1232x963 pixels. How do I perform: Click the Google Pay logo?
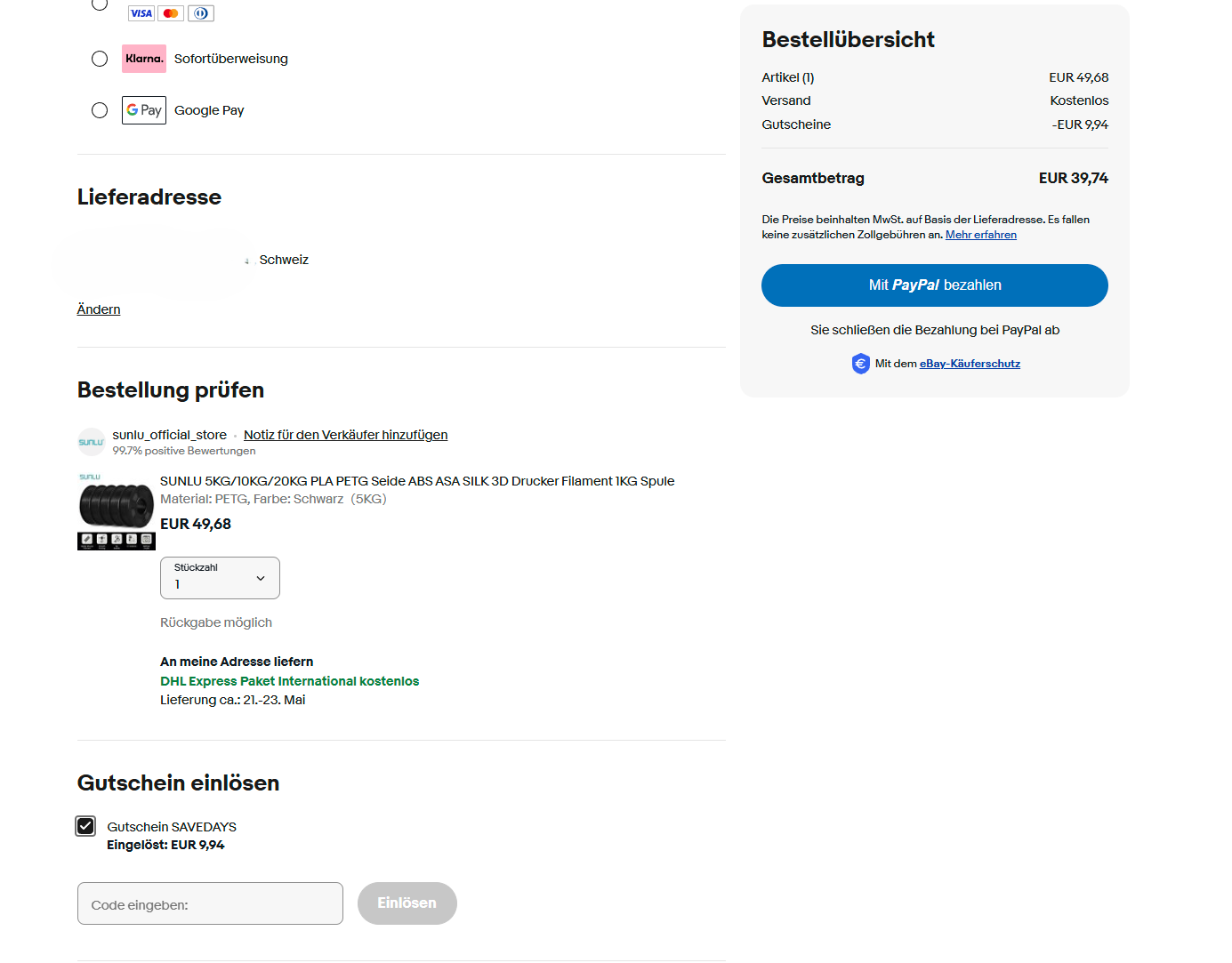[x=144, y=110]
